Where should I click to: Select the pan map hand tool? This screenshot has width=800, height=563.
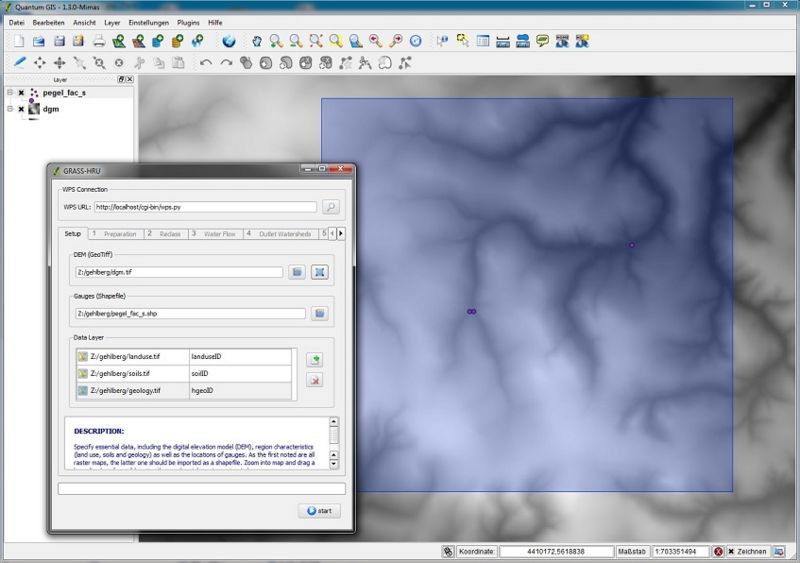(x=257, y=41)
